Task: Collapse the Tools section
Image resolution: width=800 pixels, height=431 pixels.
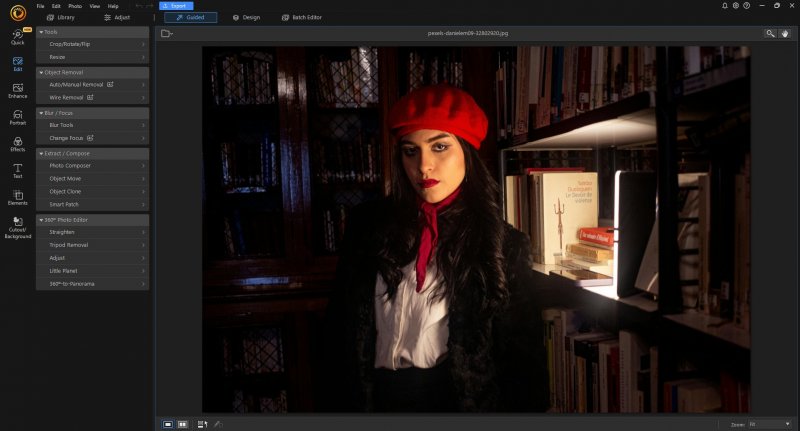Action: coord(92,32)
